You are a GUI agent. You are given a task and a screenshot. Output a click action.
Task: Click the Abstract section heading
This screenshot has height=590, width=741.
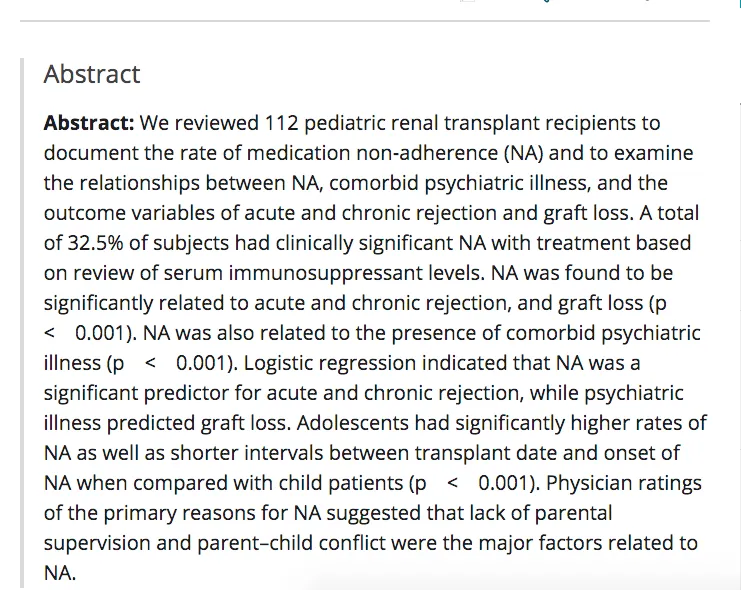click(92, 74)
